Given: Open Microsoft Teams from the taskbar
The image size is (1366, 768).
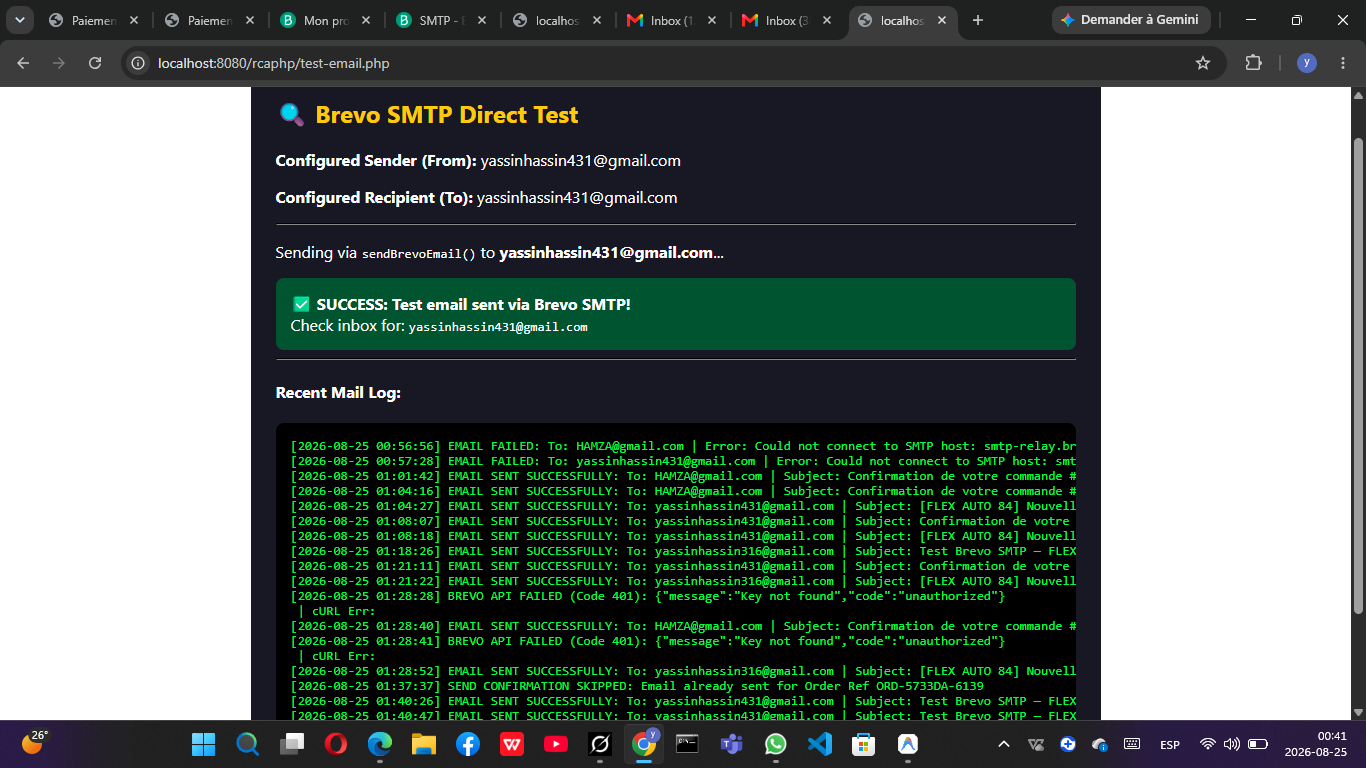Looking at the screenshot, I should [x=732, y=744].
